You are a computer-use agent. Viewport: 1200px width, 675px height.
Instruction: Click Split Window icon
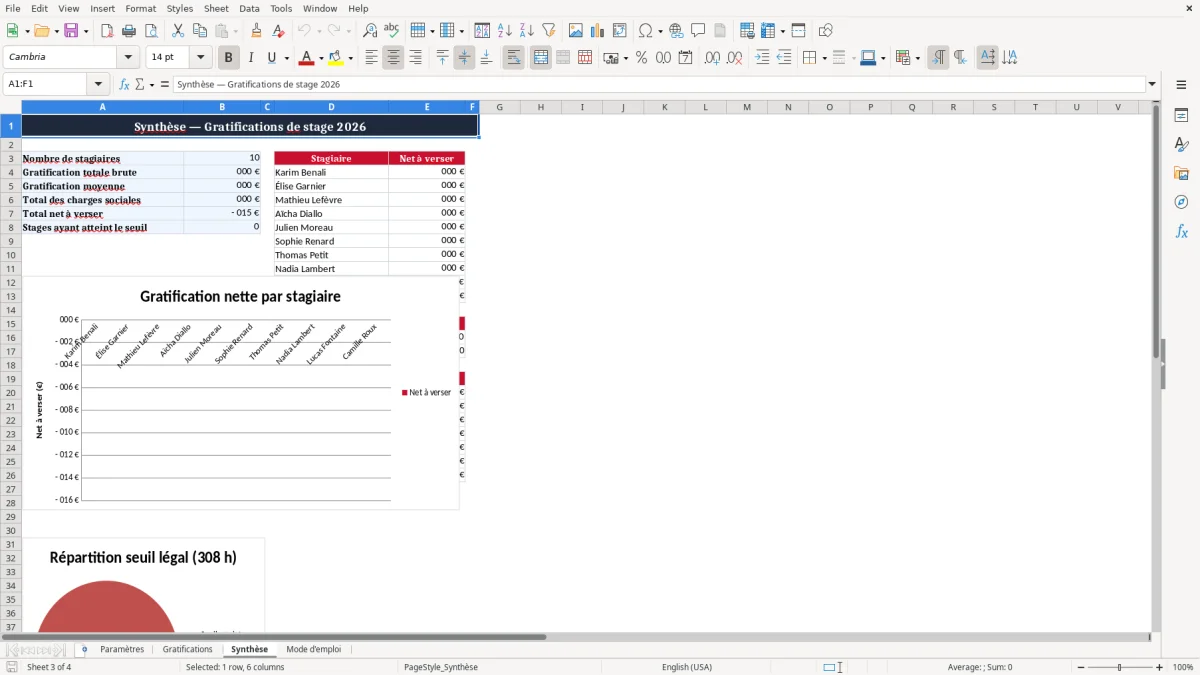click(798, 31)
